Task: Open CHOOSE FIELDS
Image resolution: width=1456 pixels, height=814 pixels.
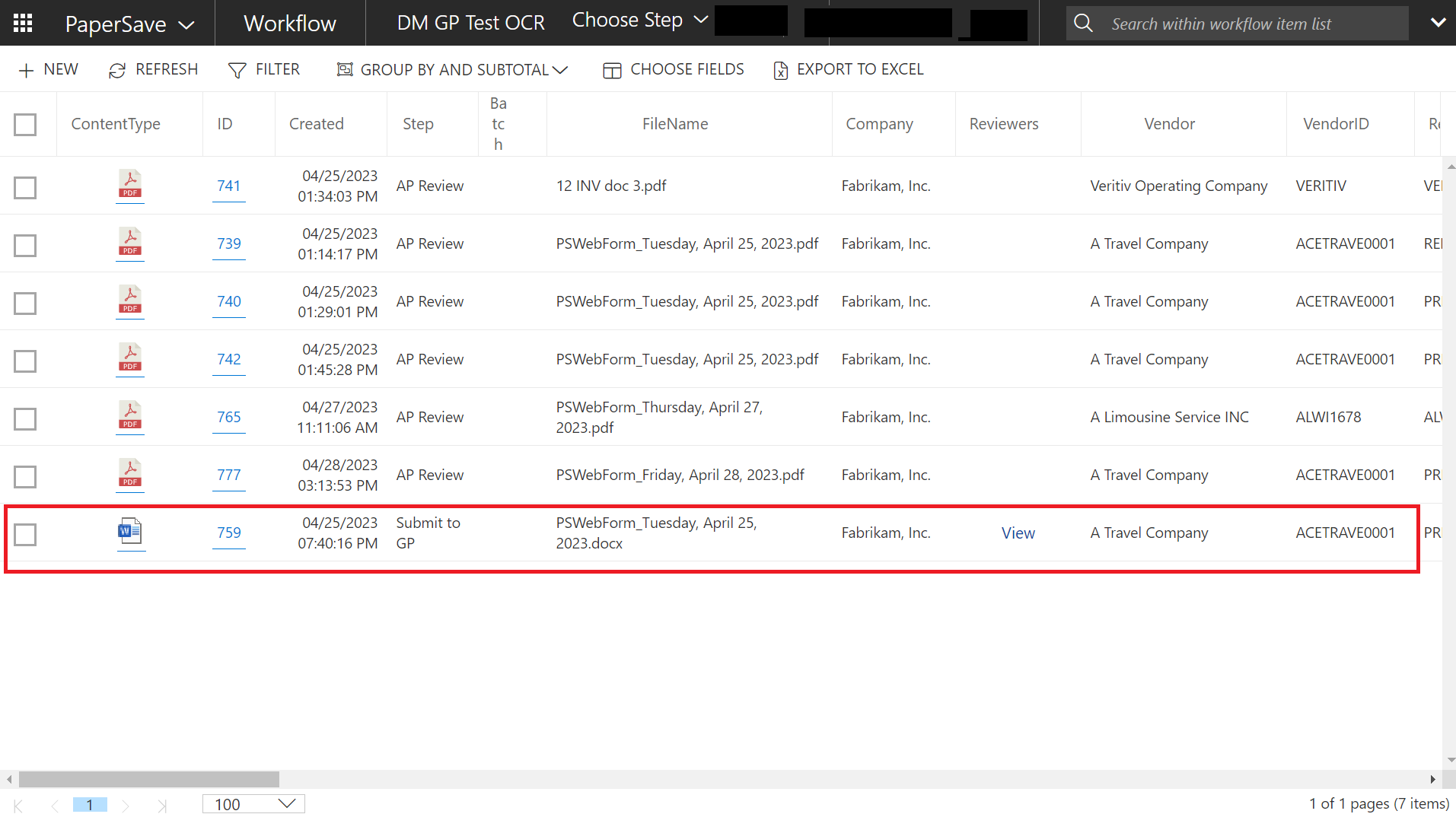Action: pyautogui.click(x=674, y=70)
